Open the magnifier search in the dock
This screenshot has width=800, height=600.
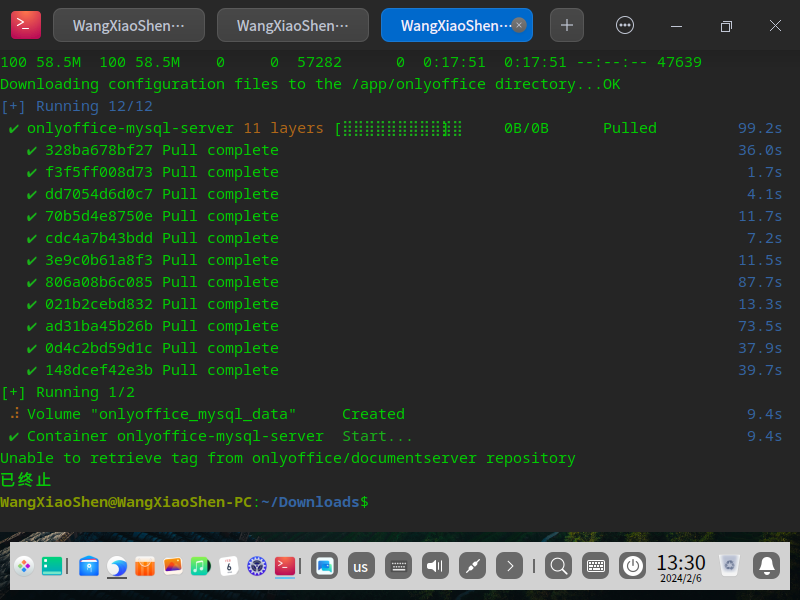[x=558, y=566]
